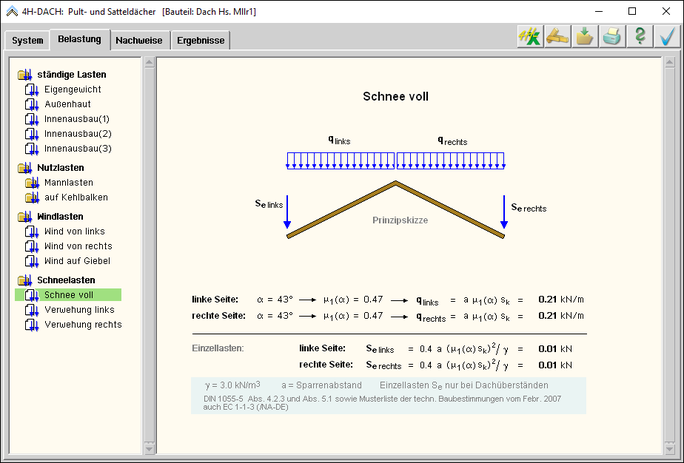The image size is (684, 463).
Task: Open the Nachweise tab
Action: tap(139, 41)
